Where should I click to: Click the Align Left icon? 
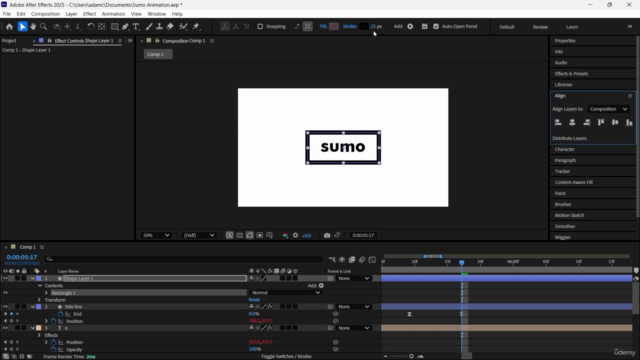[x=558, y=122]
